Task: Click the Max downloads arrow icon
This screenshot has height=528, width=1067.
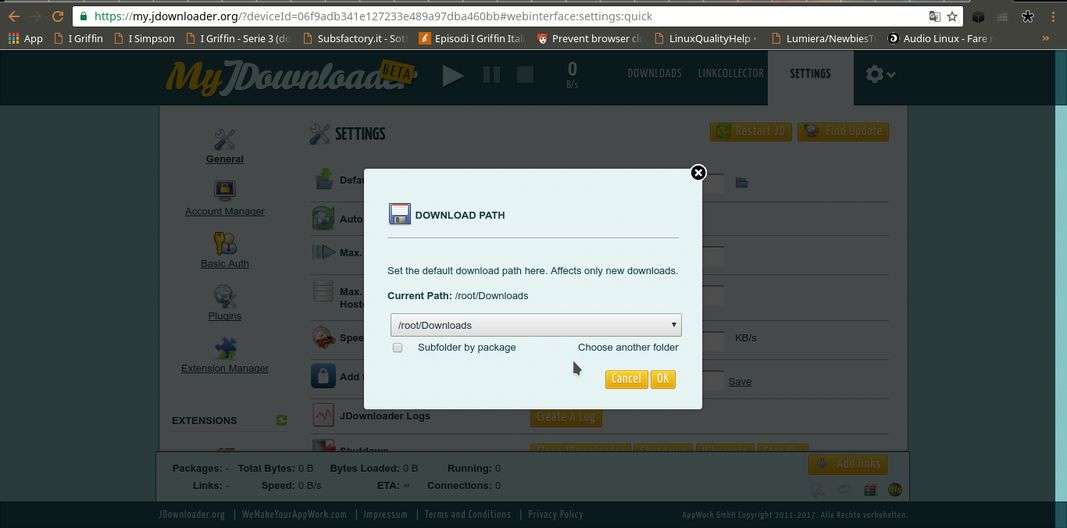Action: 323,252
